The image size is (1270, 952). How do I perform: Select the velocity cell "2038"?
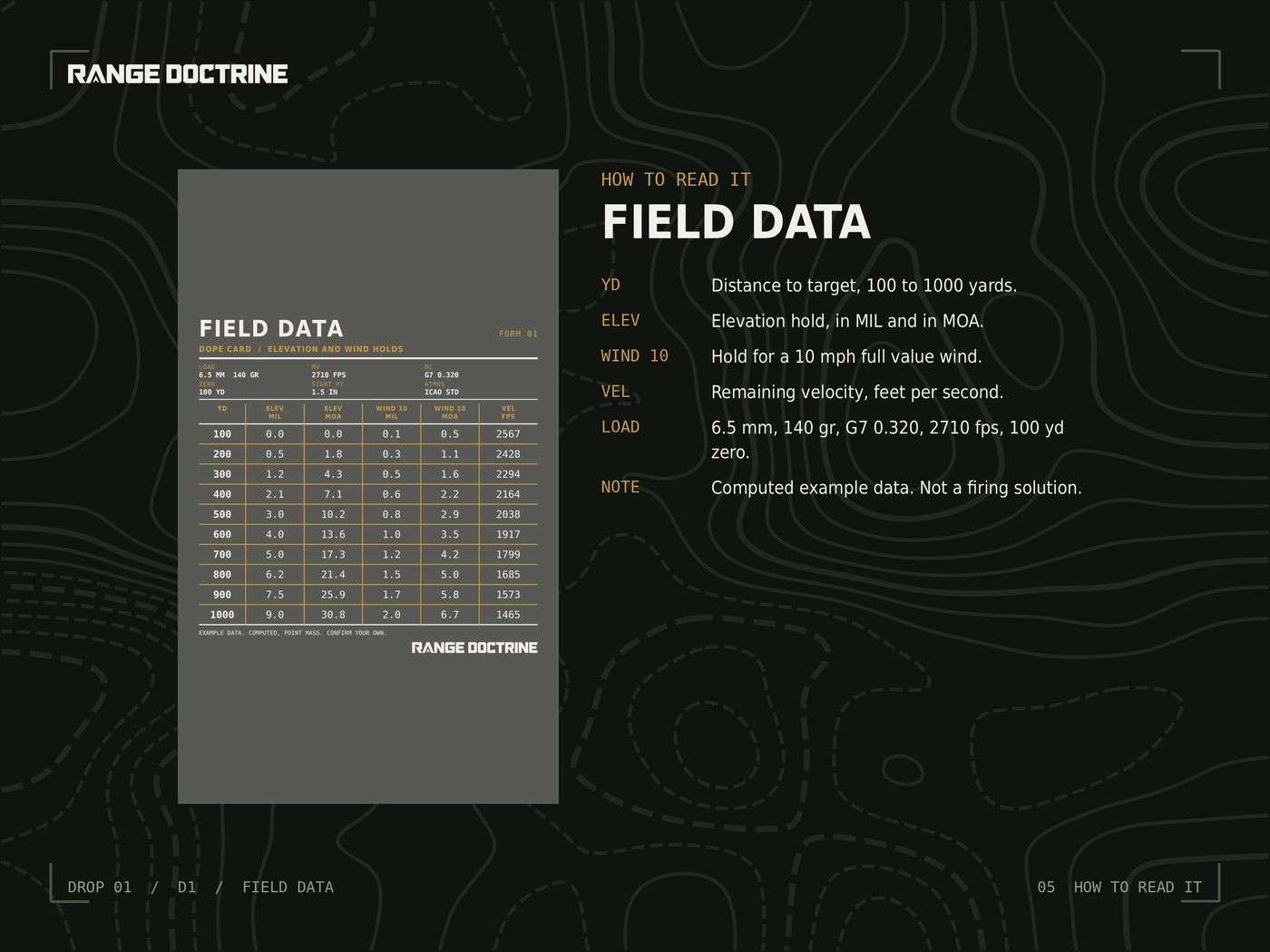508,514
